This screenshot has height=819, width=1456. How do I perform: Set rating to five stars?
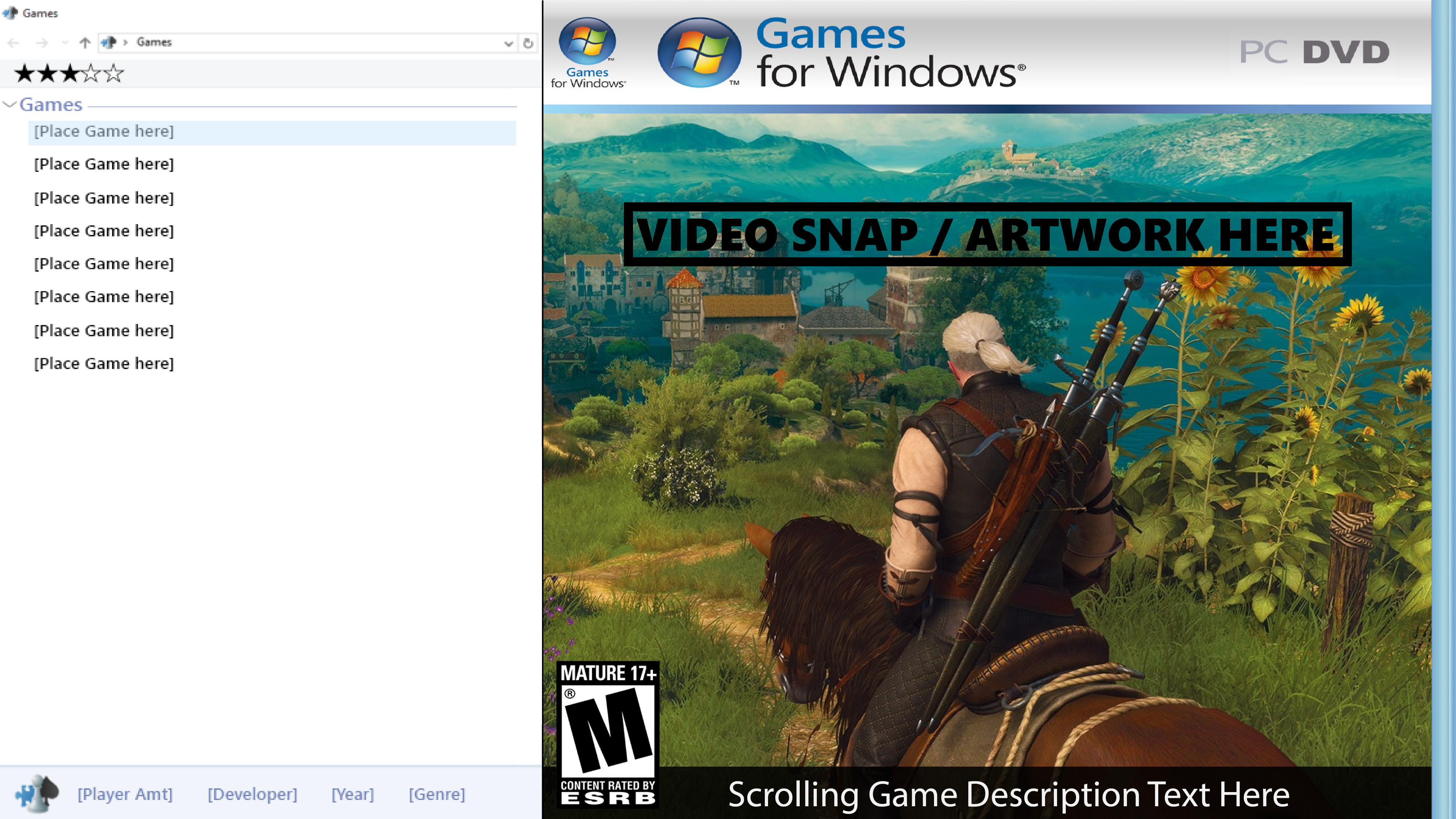114,73
